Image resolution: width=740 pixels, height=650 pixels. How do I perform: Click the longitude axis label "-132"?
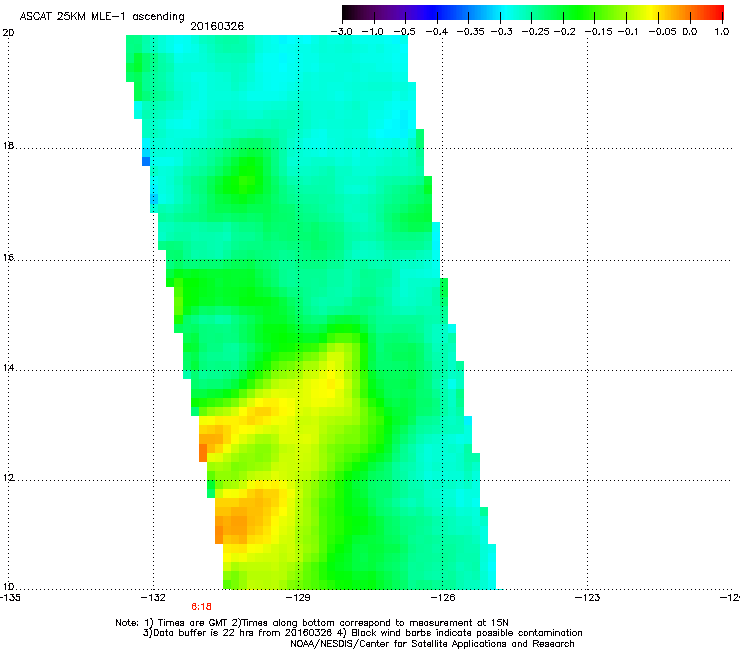tap(153, 598)
